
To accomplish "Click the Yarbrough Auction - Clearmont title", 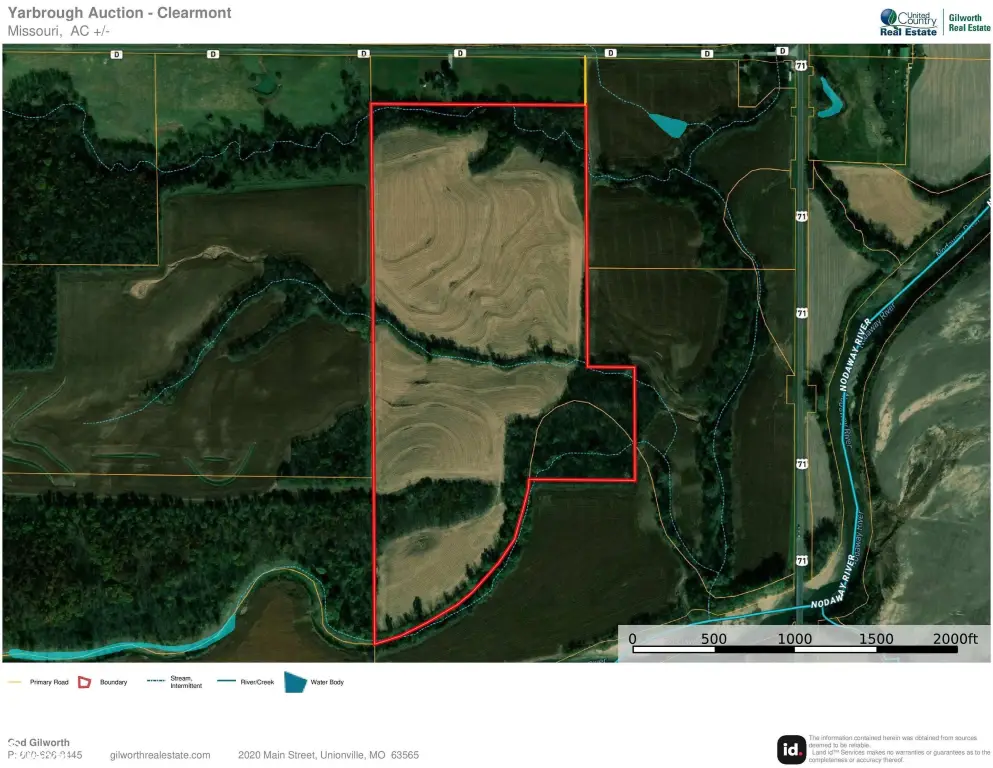I will [x=120, y=13].
